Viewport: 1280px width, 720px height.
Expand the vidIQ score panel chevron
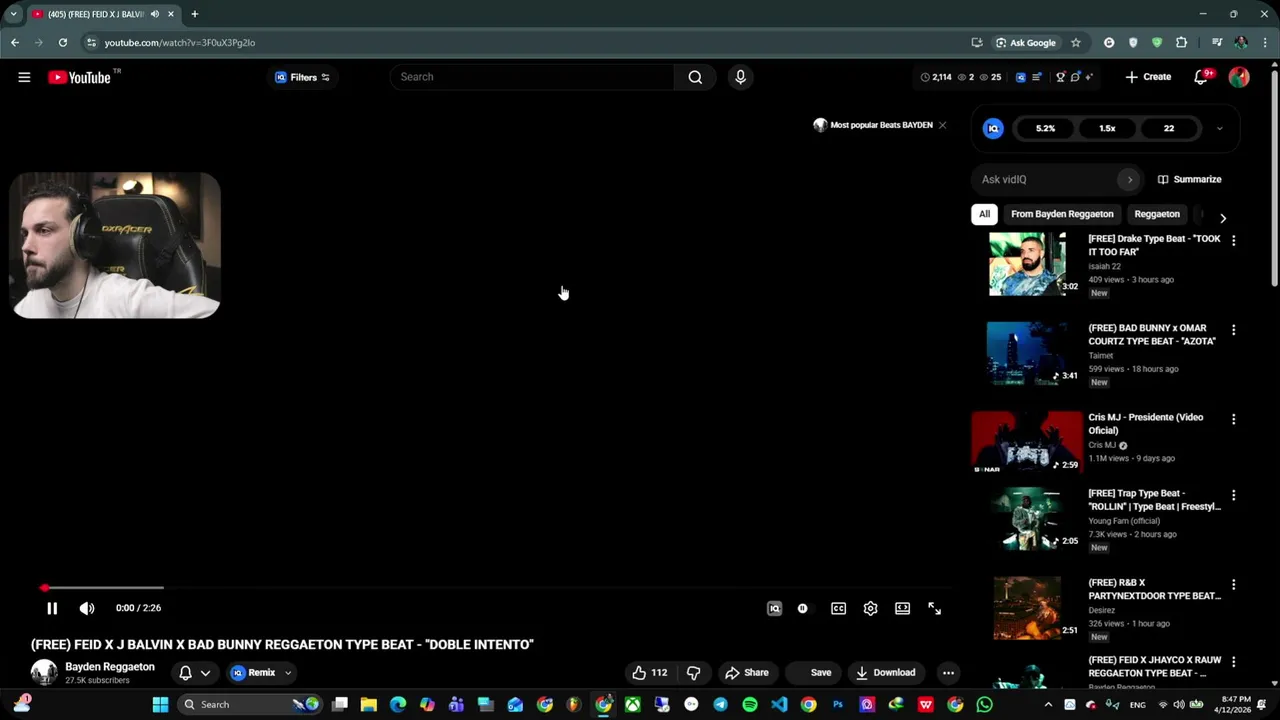click(x=1219, y=128)
